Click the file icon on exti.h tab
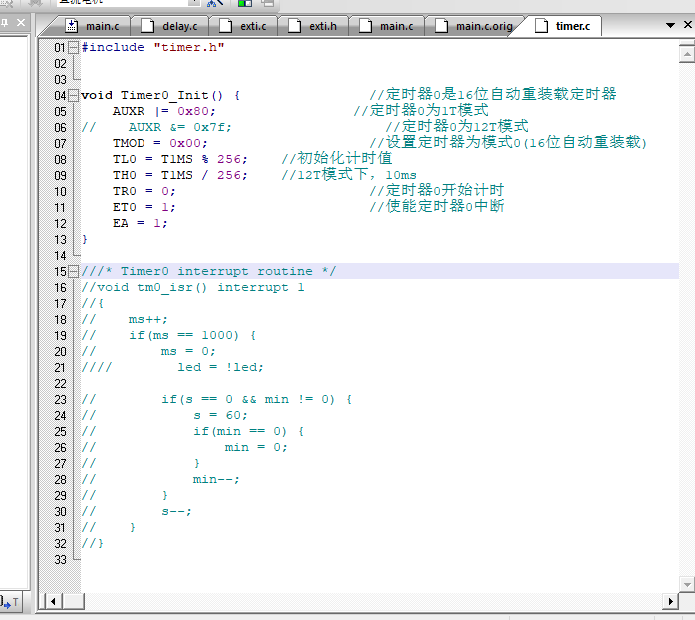 [294, 26]
